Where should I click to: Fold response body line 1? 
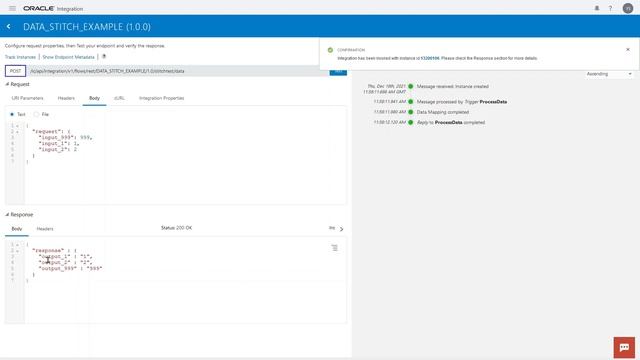(18, 244)
